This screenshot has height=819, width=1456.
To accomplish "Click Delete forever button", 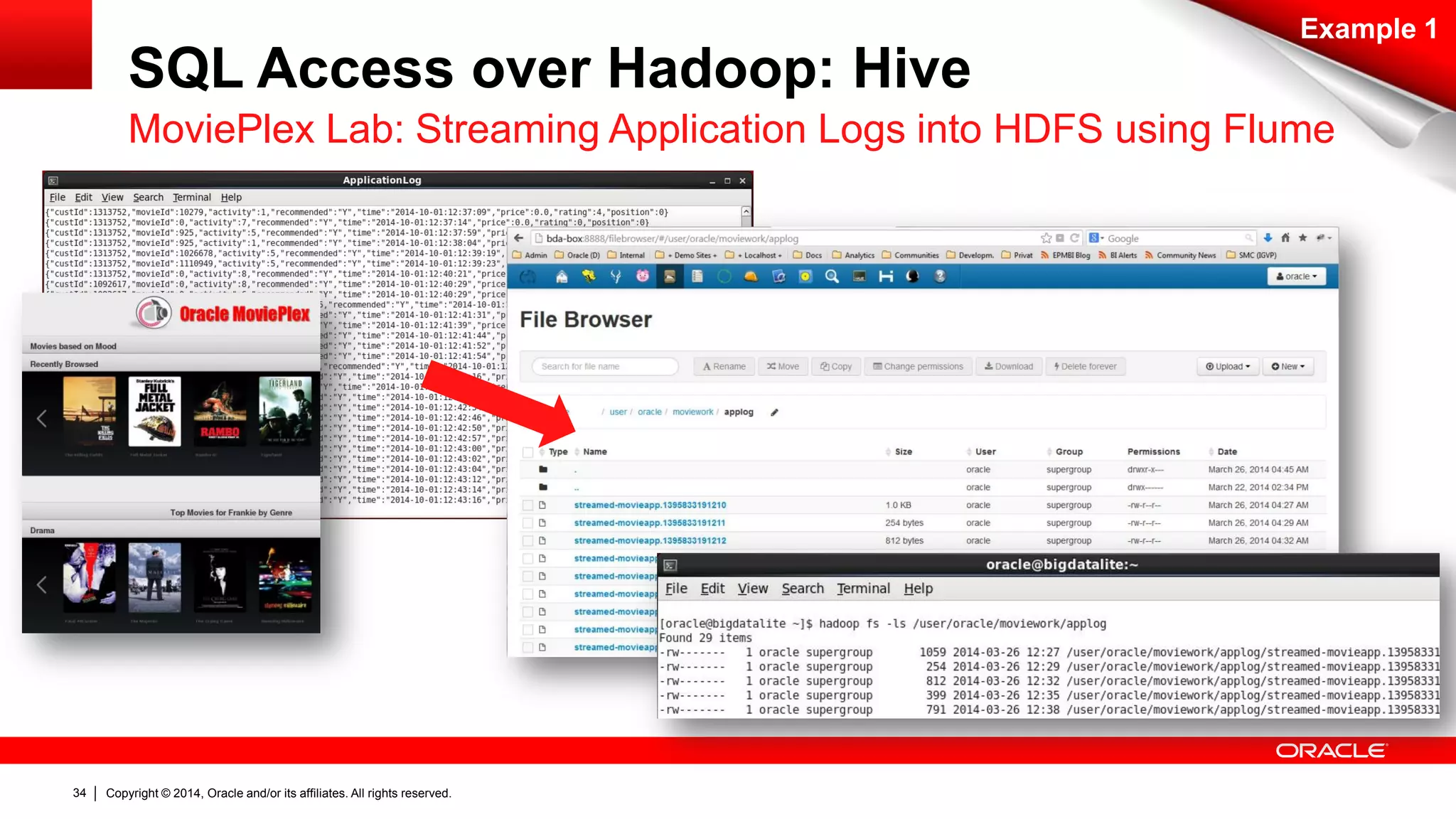I will click(x=1086, y=367).
